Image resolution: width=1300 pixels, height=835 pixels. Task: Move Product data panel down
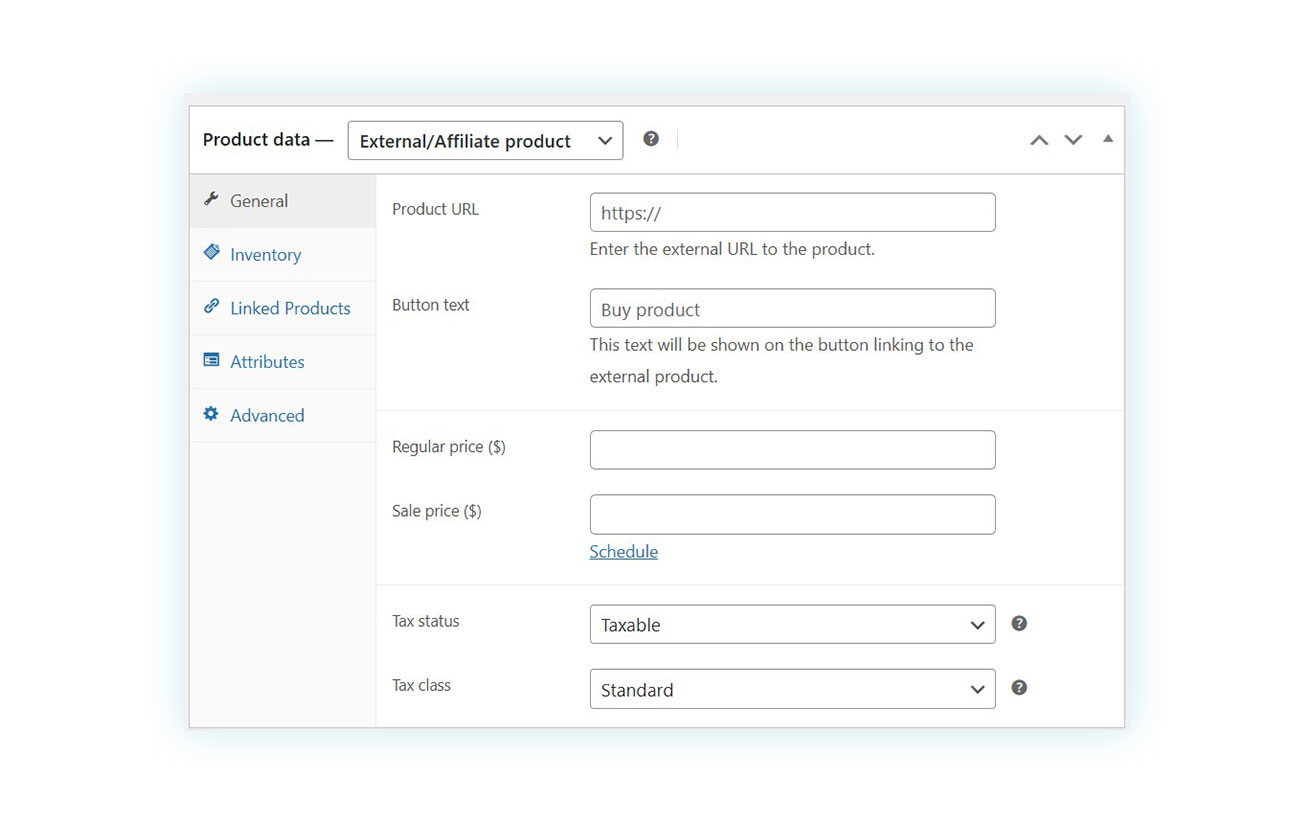click(1073, 140)
